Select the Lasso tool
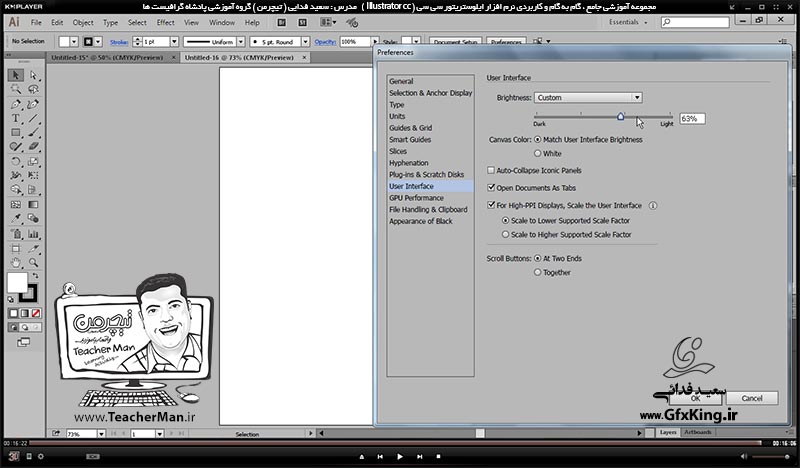The image size is (800, 468). pyautogui.click(x=34, y=89)
